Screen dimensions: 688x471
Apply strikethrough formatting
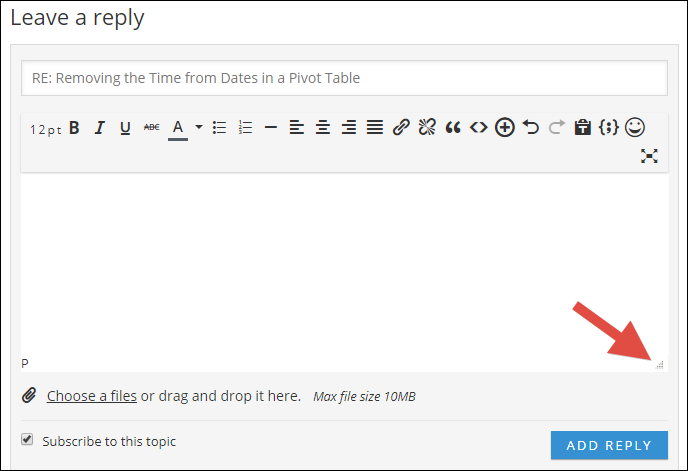coord(151,127)
